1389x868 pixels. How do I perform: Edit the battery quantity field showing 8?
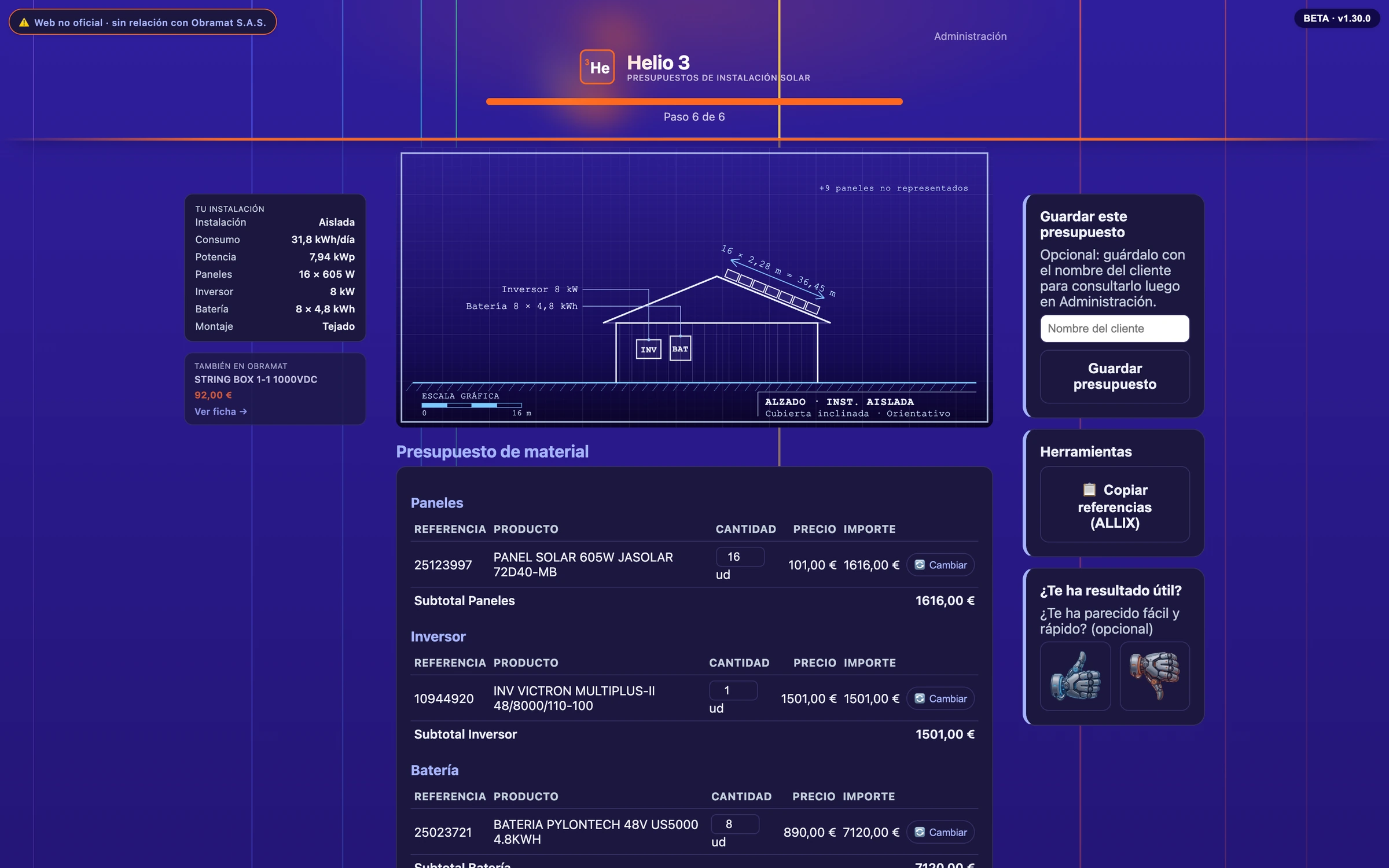click(x=735, y=824)
